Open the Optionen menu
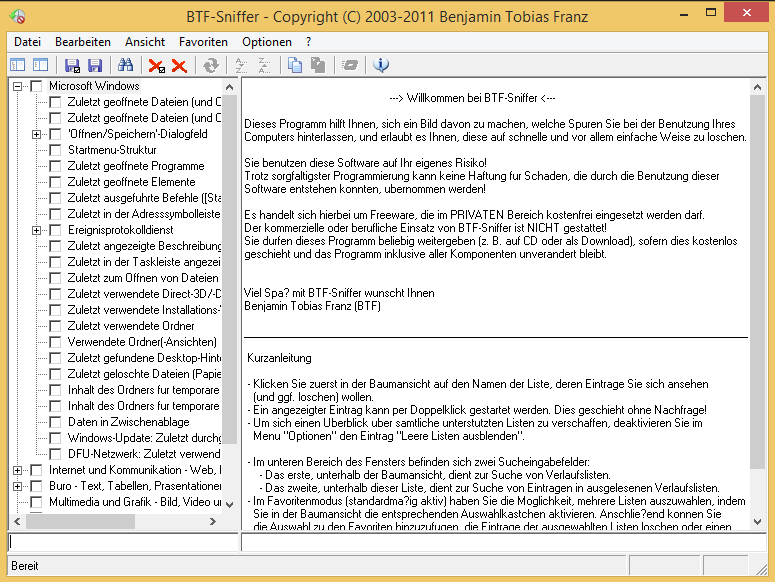775x582 pixels. coord(267,42)
